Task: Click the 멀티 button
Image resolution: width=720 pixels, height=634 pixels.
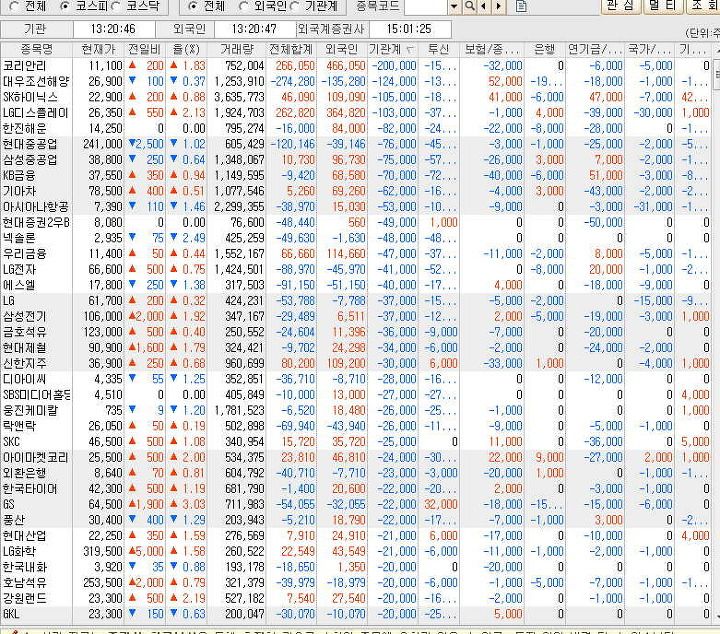Action: (662, 6)
